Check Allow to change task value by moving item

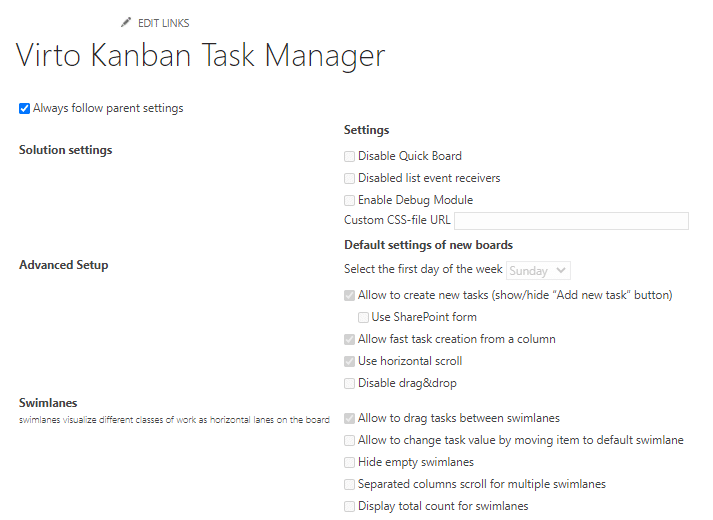pyautogui.click(x=349, y=440)
